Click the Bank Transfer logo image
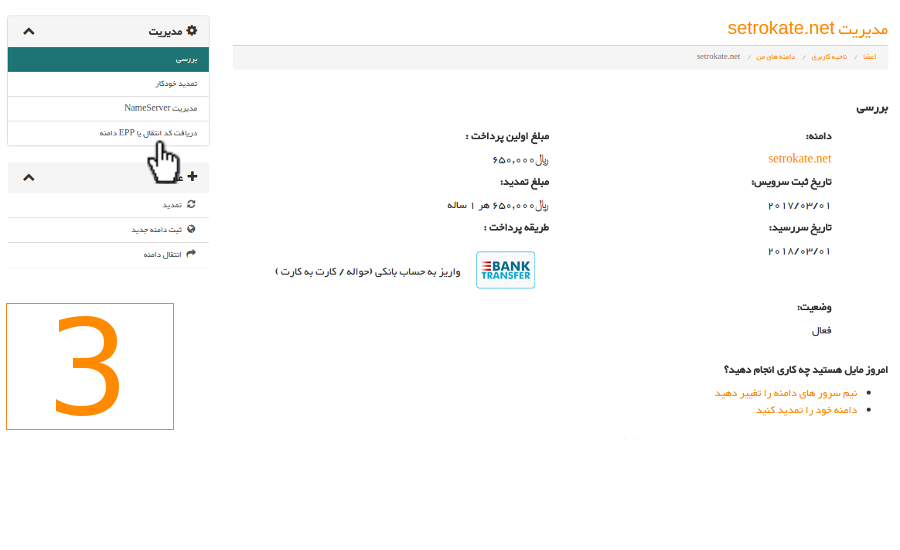This screenshot has height=550, width=900. 505,270
